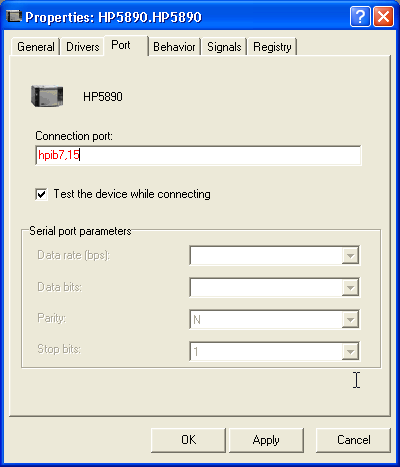Open the Parity dropdown arrow
400x467 pixels.
click(x=350, y=319)
